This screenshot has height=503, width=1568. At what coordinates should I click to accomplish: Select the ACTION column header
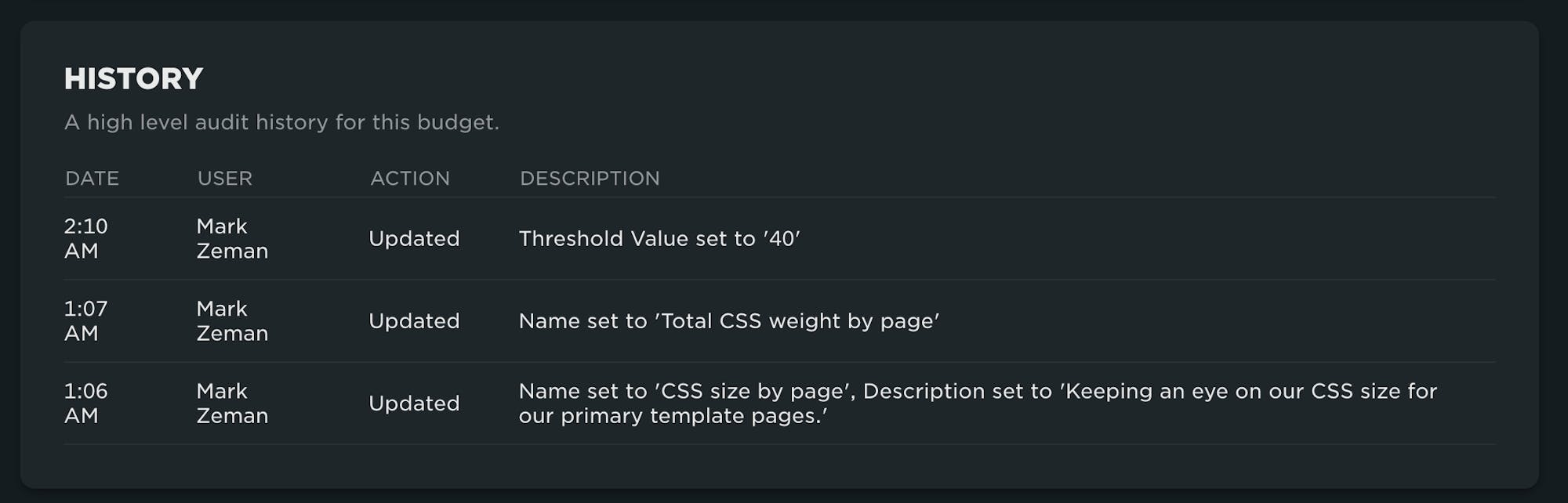(410, 179)
